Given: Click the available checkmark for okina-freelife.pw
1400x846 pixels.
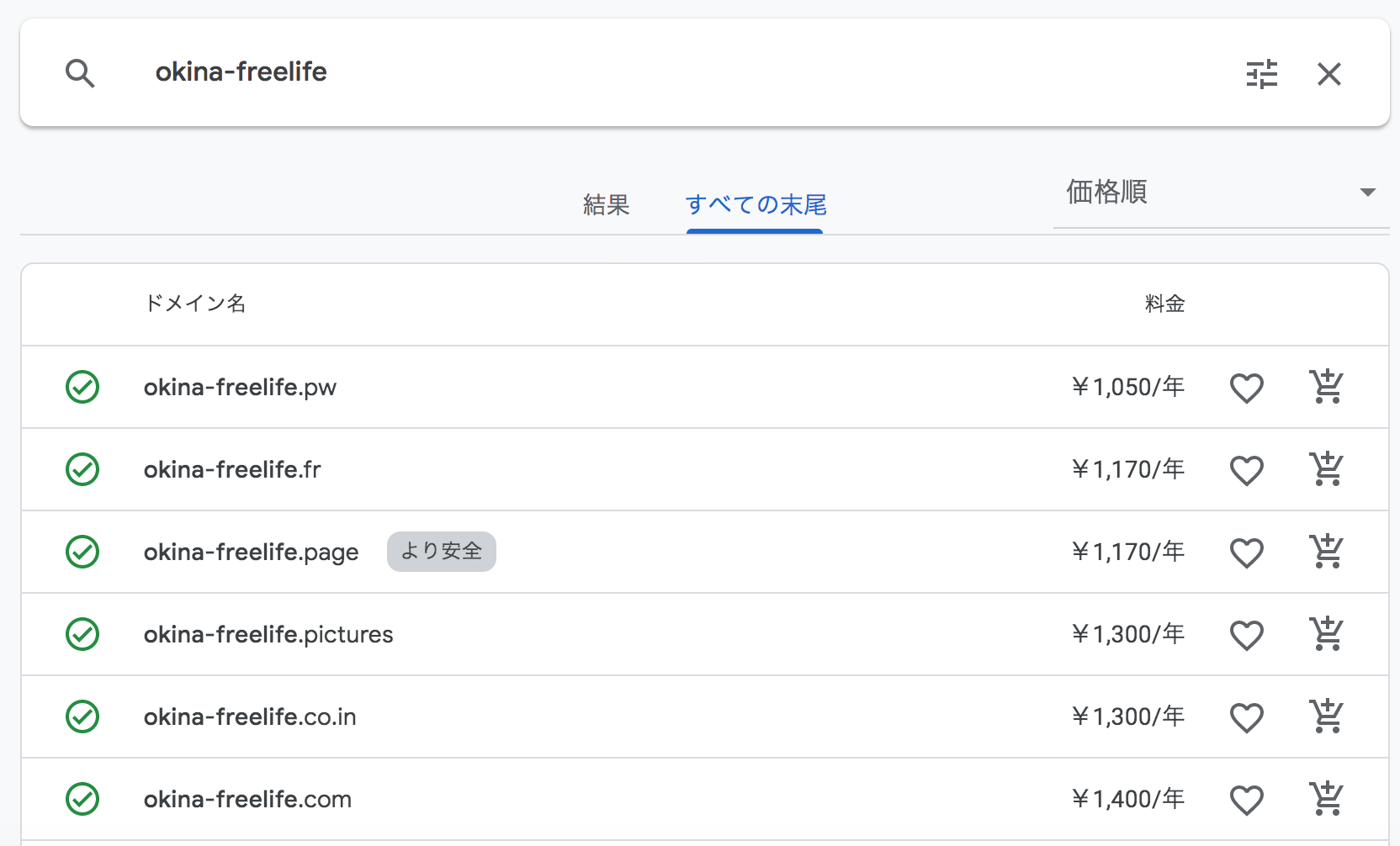Looking at the screenshot, I should point(82,387).
